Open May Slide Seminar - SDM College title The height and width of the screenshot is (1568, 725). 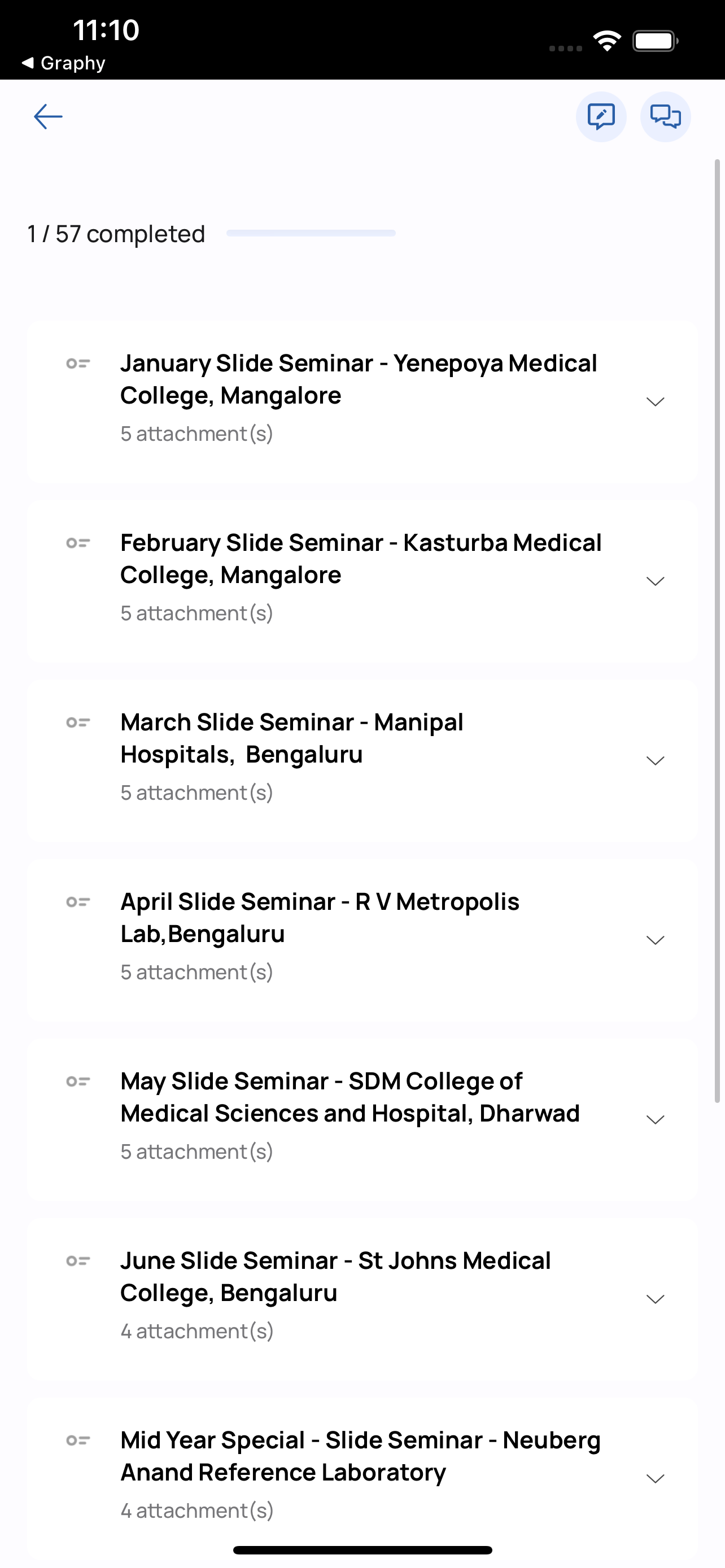point(350,1097)
